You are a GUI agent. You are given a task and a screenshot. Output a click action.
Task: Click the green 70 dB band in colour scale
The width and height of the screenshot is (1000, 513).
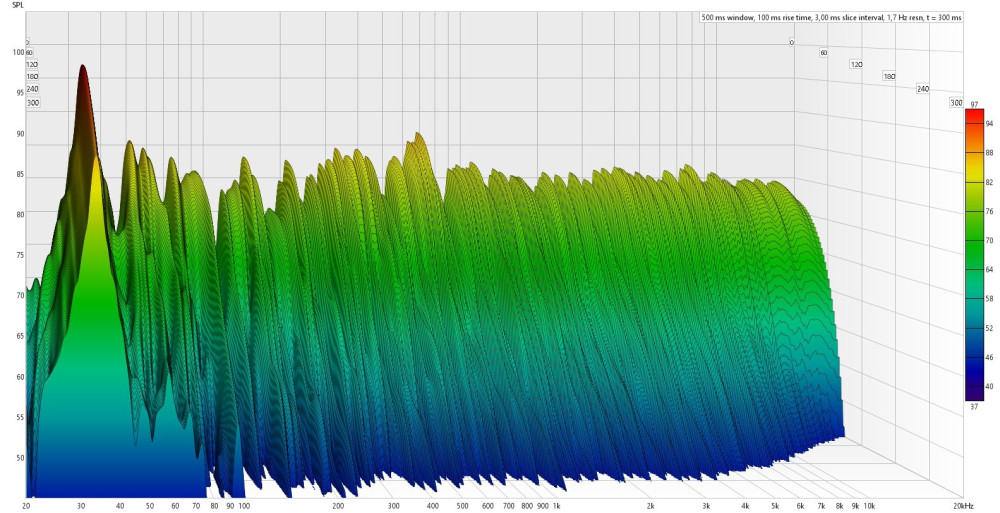974,241
